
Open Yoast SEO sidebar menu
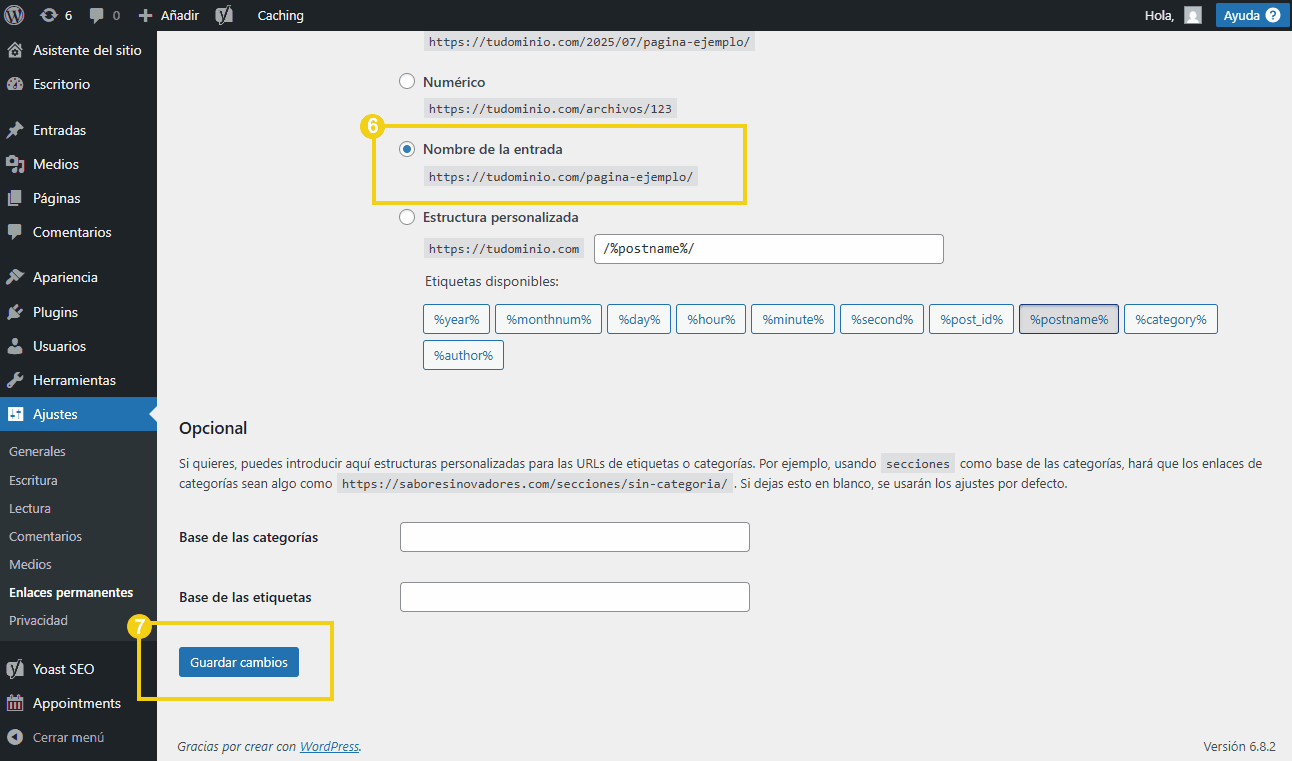[x=63, y=669]
